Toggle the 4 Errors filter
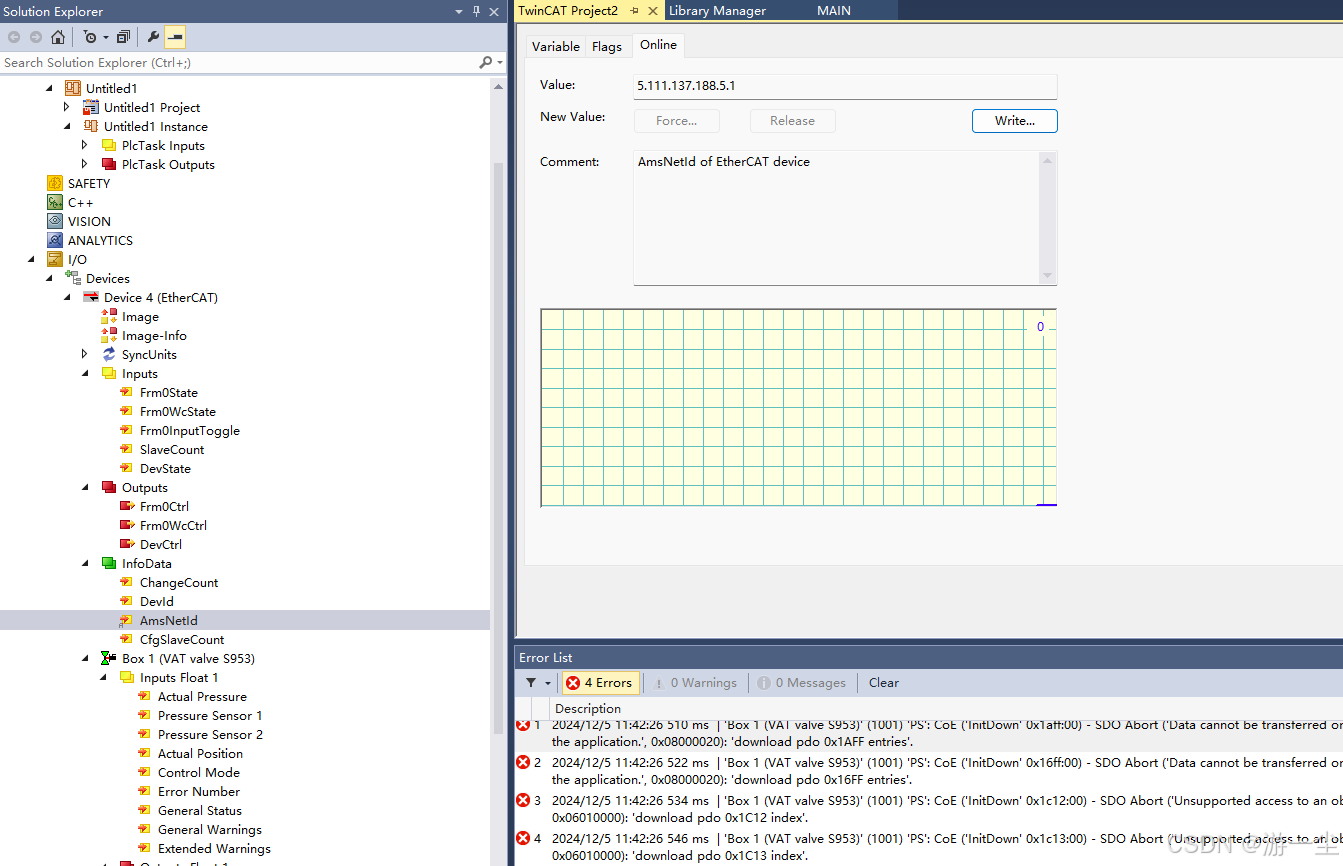1343x866 pixels. pos(599,682)
